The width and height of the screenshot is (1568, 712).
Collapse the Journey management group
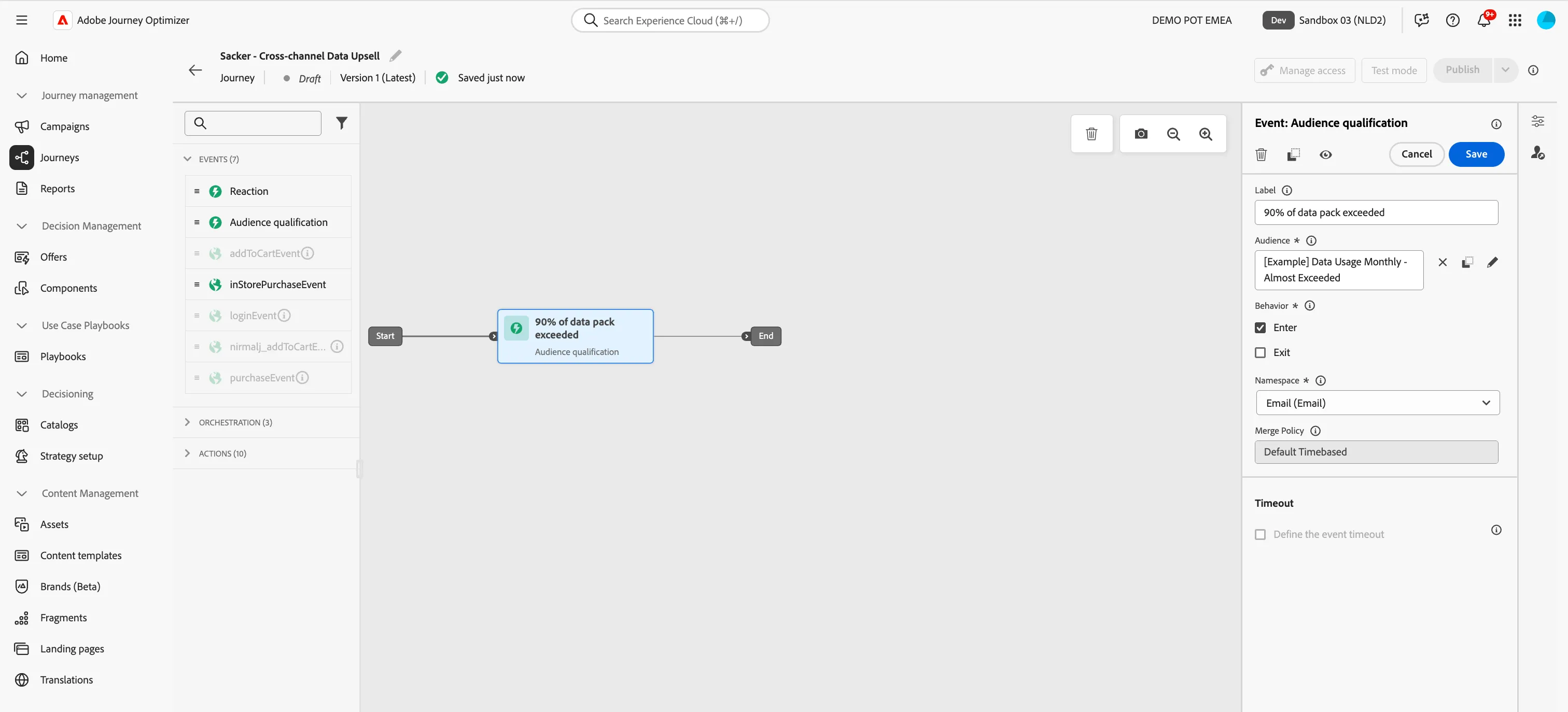(x=22, y=95)
